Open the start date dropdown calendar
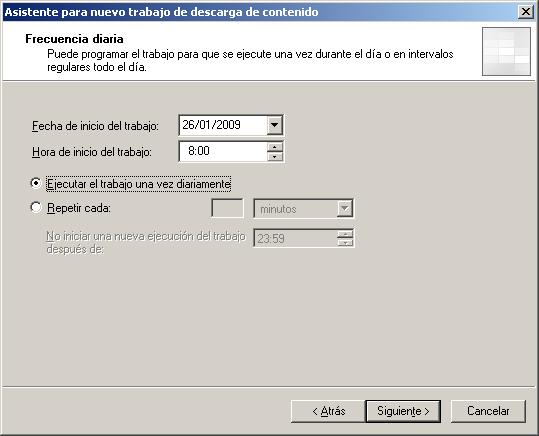Image resolution: width=539 pixels, height=436 pixels. tap(274, 125)
